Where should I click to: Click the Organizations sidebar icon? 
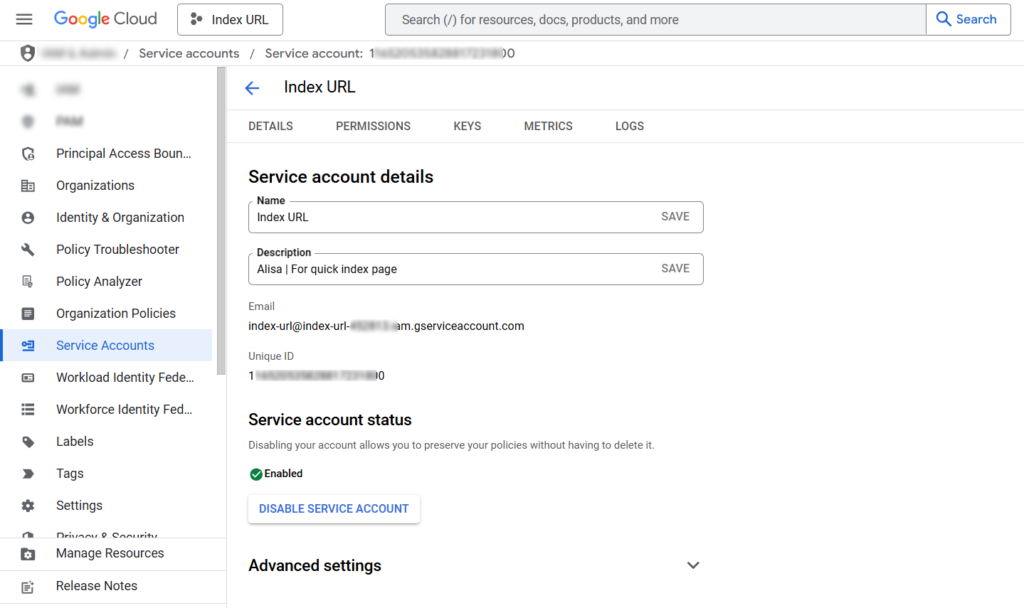point(27,185)
